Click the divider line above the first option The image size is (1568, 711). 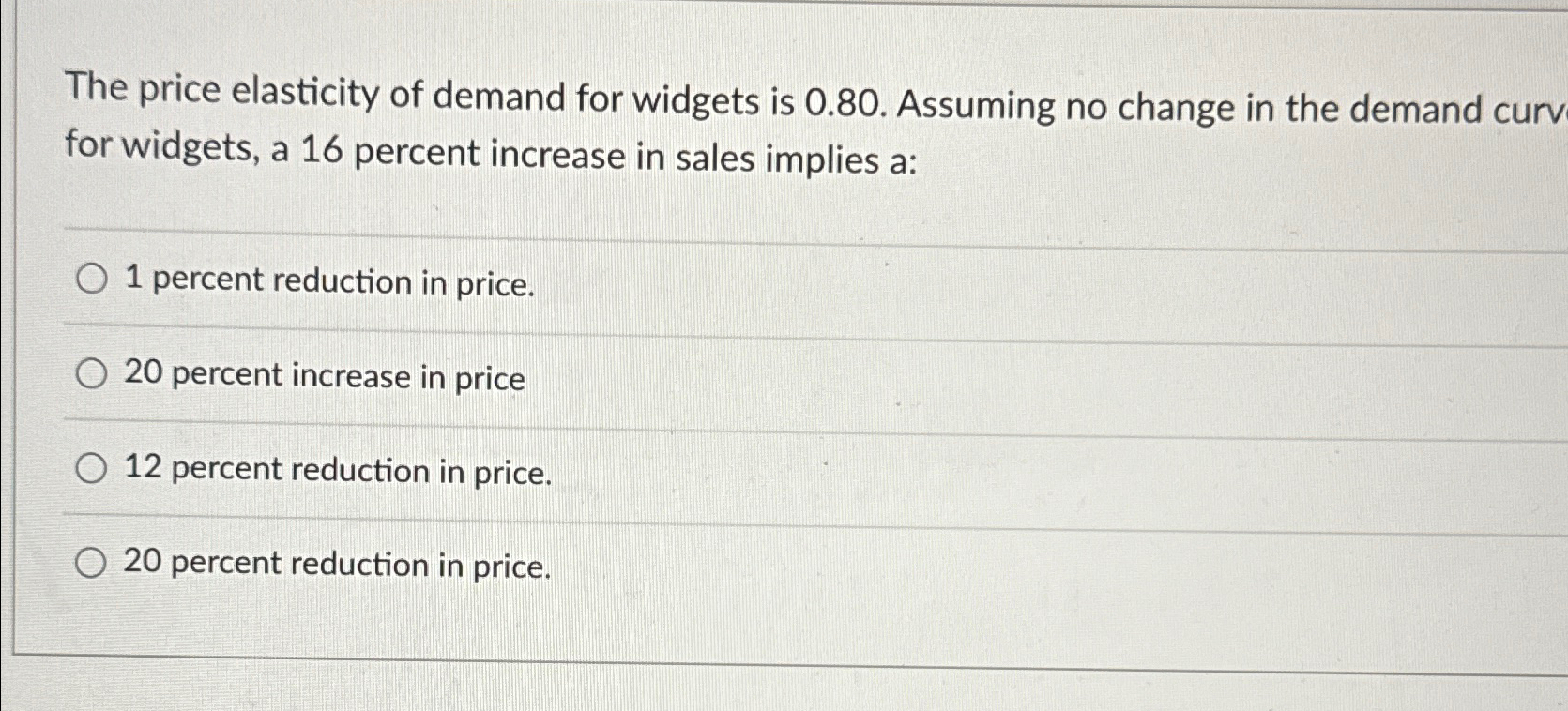pos(657,228)
